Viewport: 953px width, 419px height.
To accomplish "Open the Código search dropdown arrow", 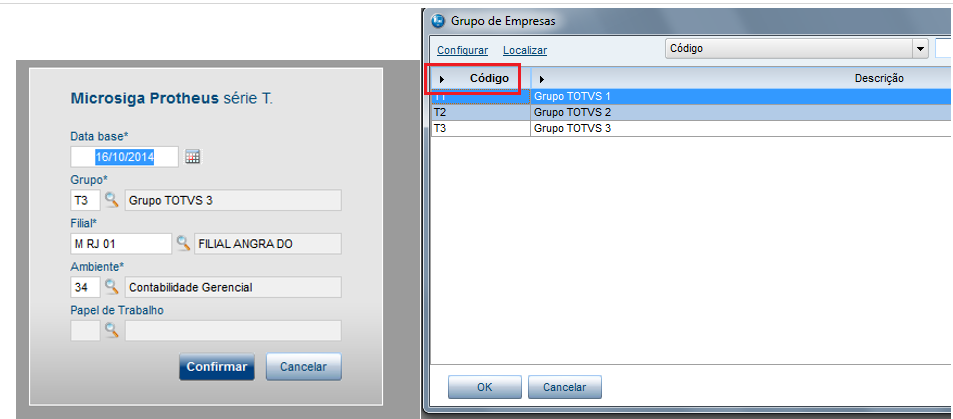I will click(920, 49).
